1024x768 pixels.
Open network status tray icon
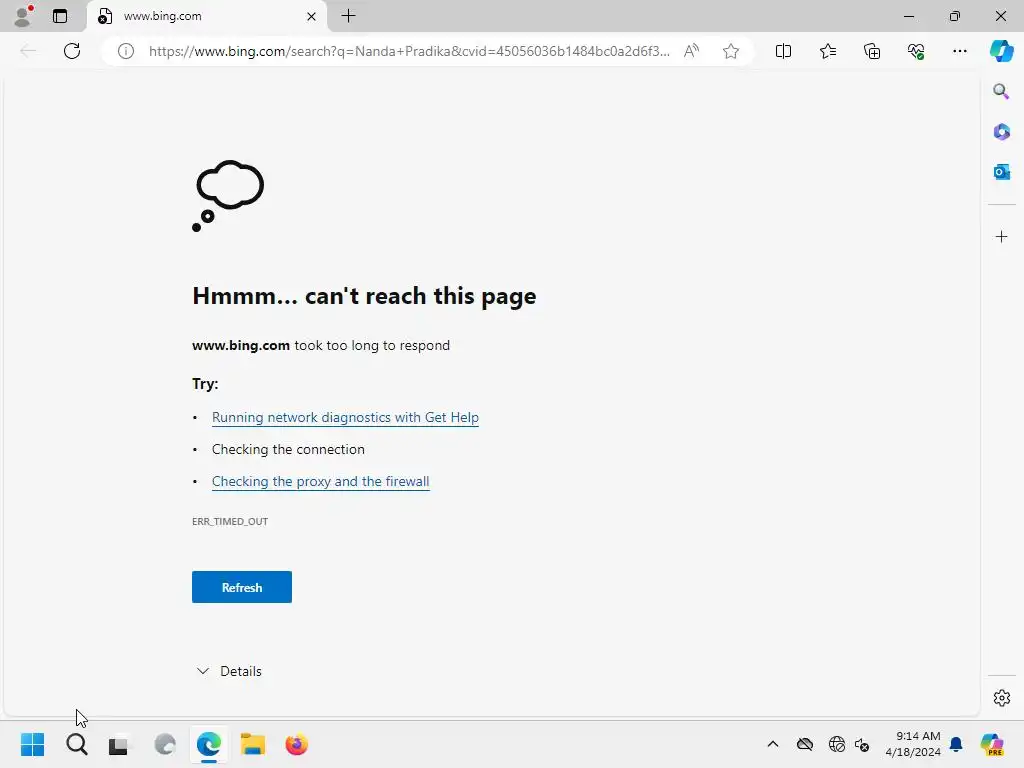point(837,744)
